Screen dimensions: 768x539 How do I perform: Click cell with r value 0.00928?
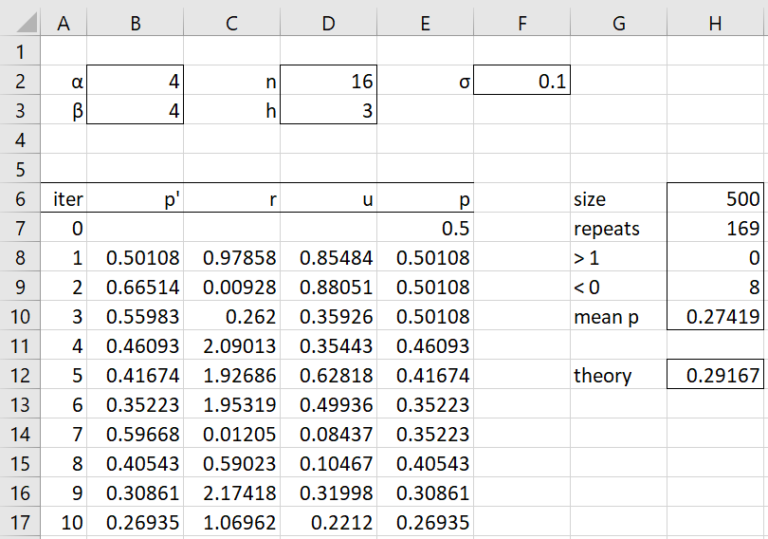232,287
